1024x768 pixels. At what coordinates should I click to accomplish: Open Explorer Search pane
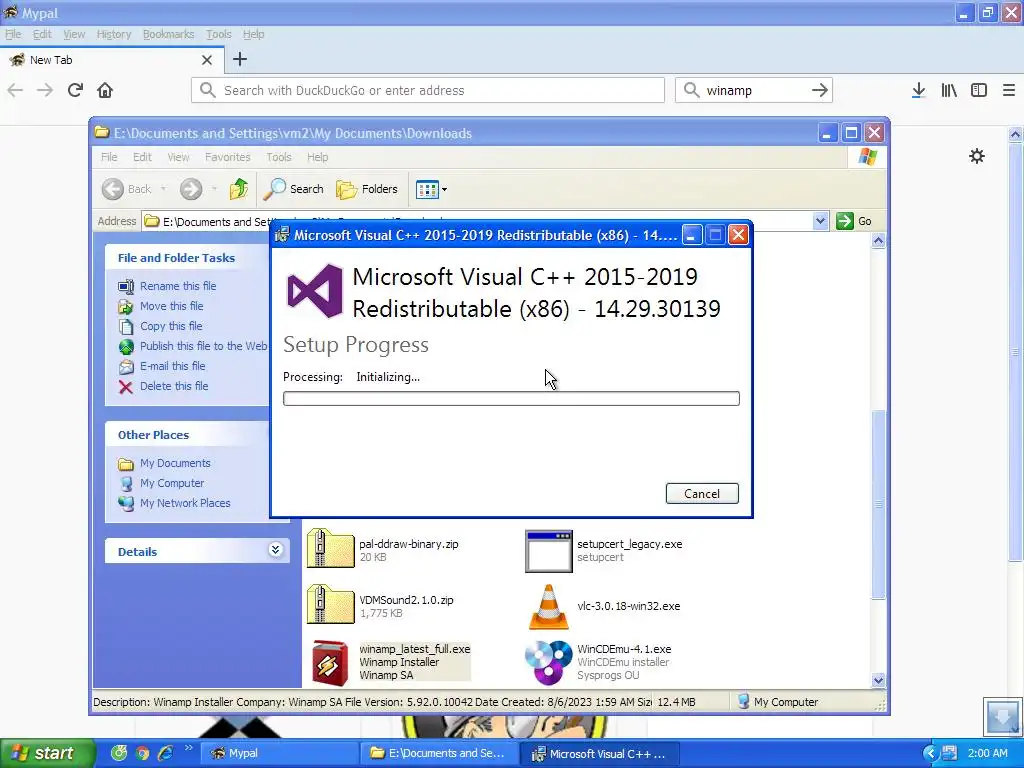pyautogui.click(x=294, y=189)
